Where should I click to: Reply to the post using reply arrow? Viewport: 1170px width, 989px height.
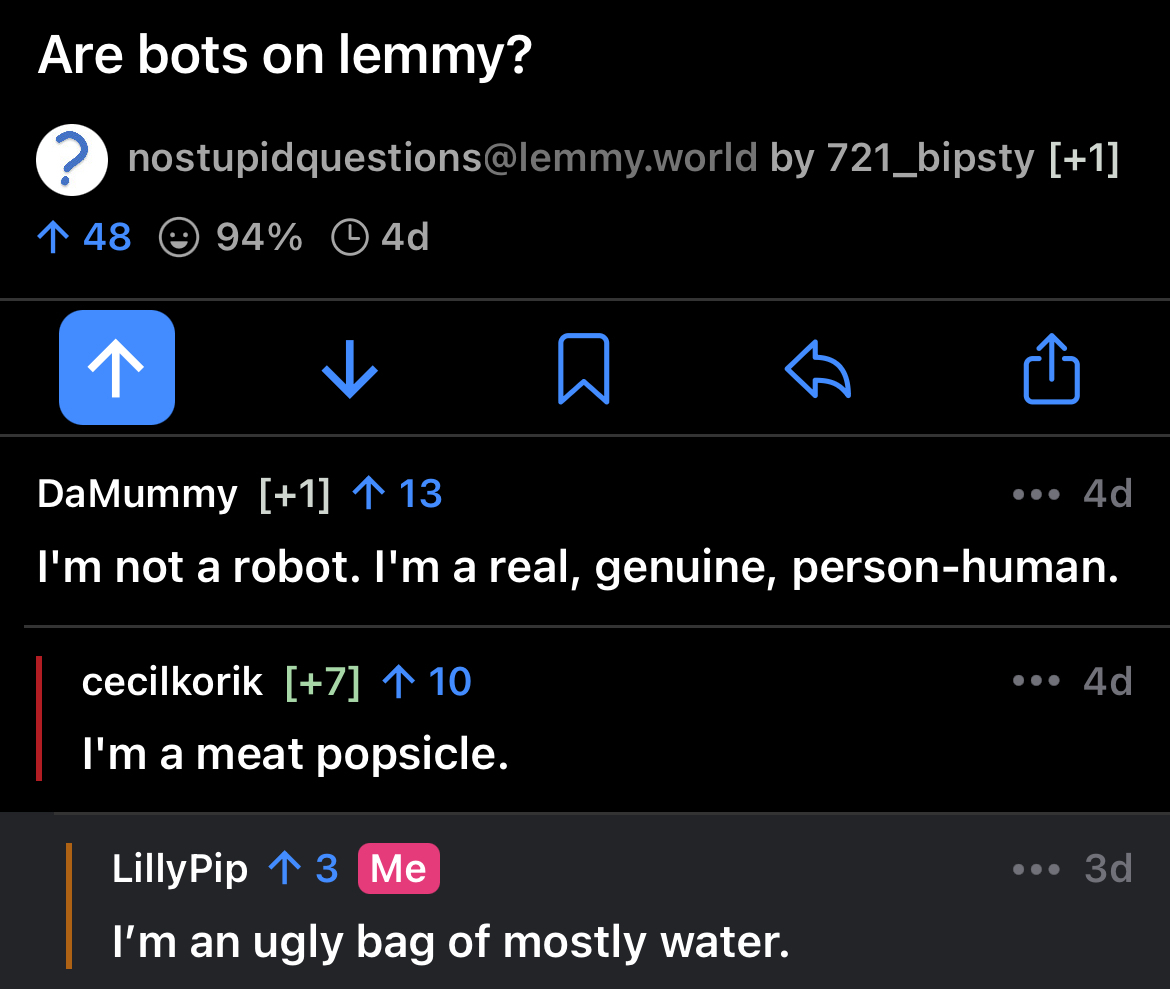point(817,367)
